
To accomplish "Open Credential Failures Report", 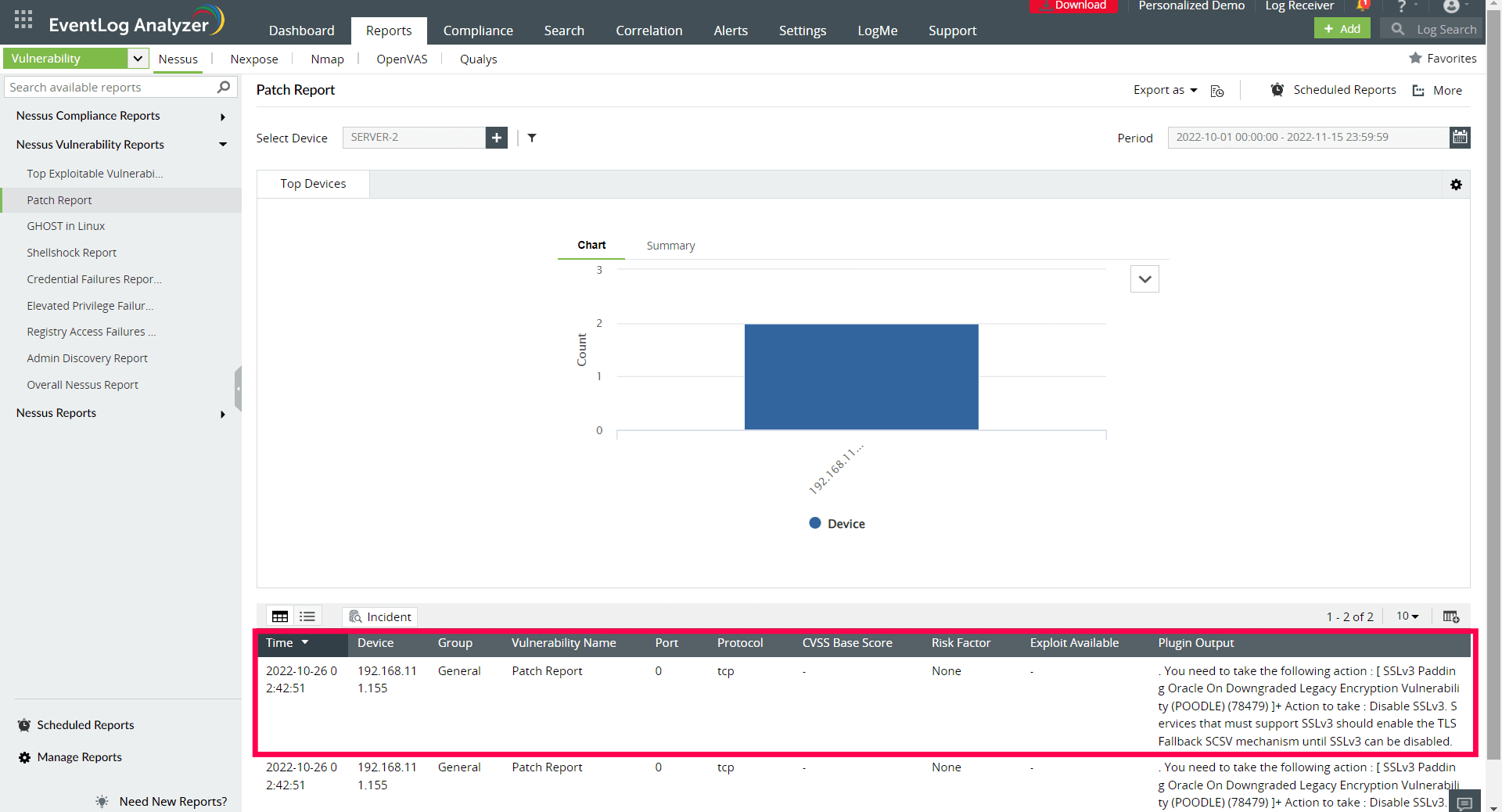I will [x=94, y=279].
